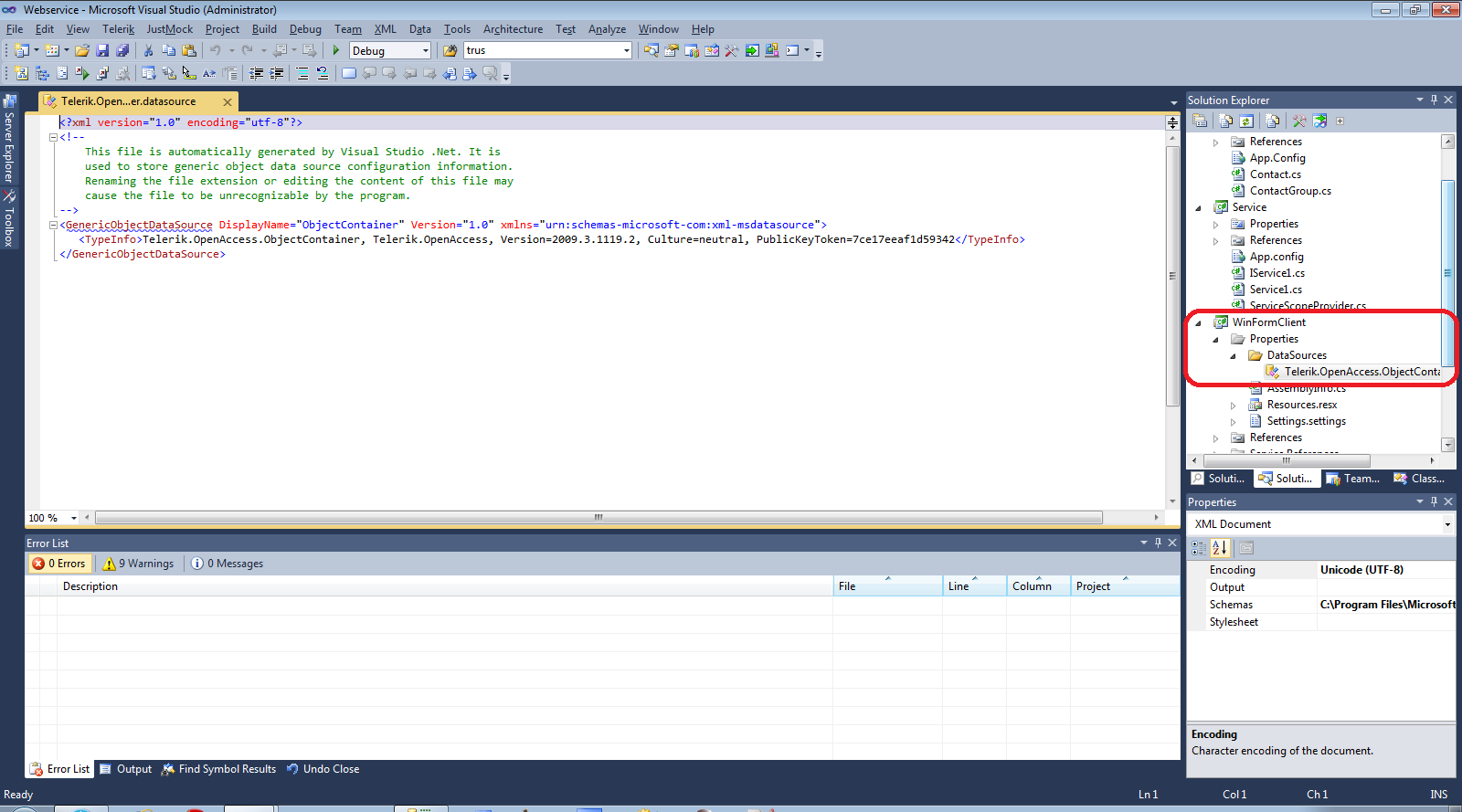Viewport: 1462px width, 812px height.
Task: Collapse the DataSources folder node
Action: pyautogui.click(x=1234, y=355)
